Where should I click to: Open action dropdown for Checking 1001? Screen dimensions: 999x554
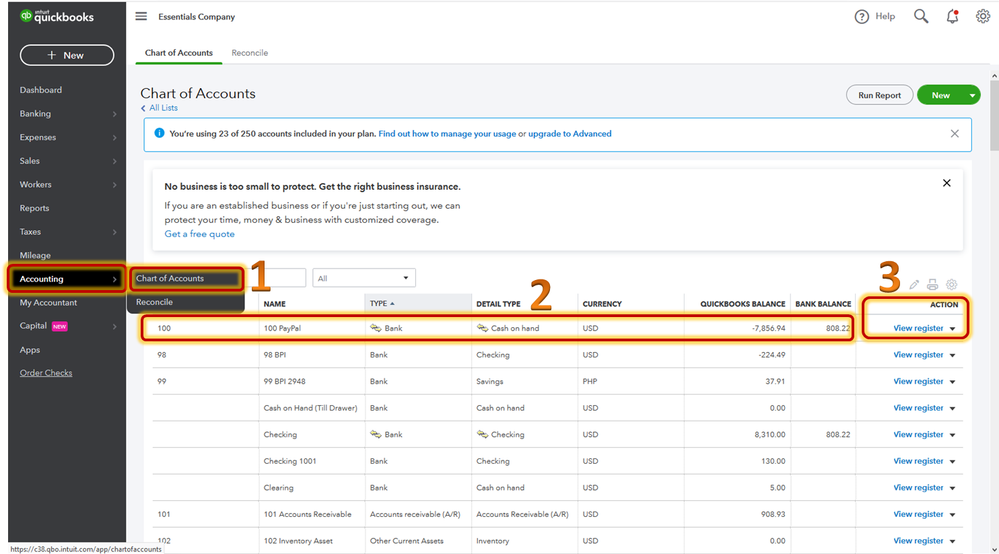pyautogui.click(x=952, y=462)
